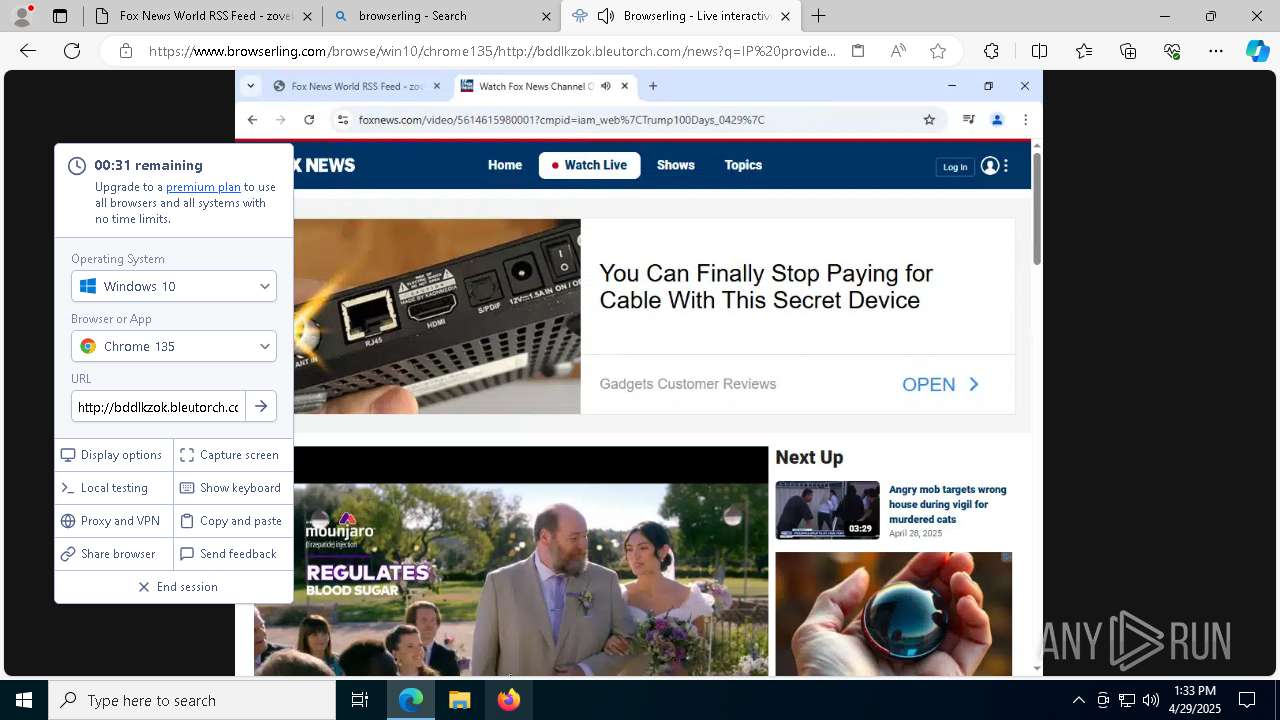The height and width of the screenshot is (720, 1280).
Task: Mute the Watch Fox News tab speaker
Action: (x=605, y=86)
